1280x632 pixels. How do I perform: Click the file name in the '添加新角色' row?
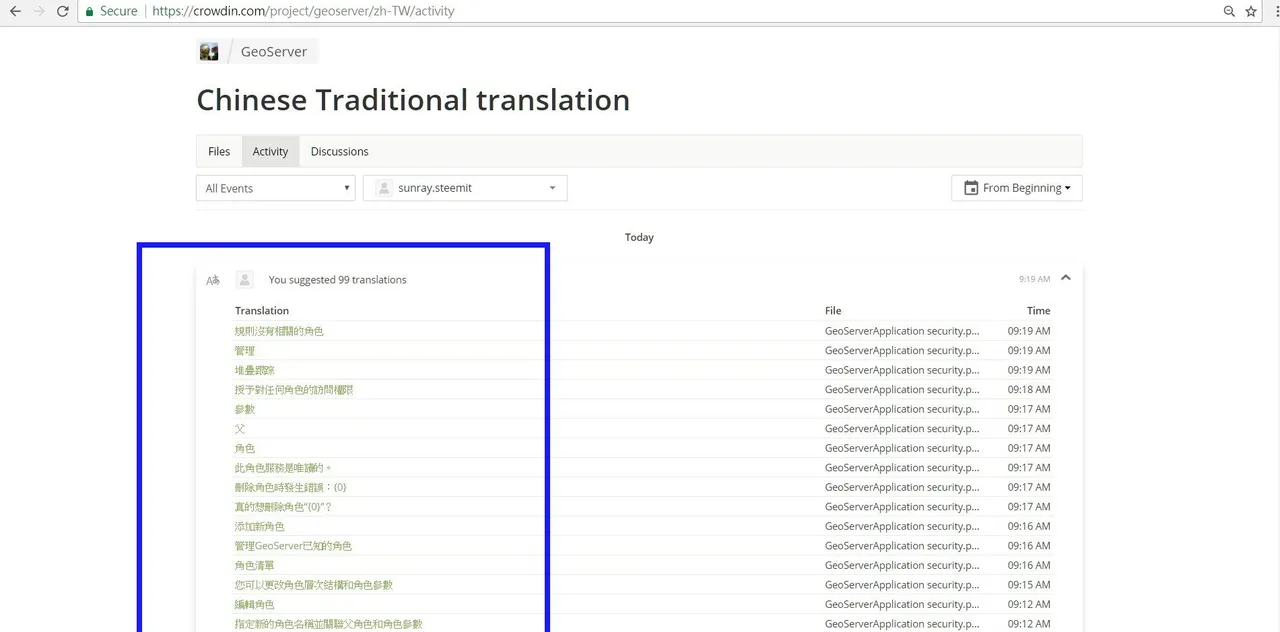pyautogui.click(x=902, y=526)
